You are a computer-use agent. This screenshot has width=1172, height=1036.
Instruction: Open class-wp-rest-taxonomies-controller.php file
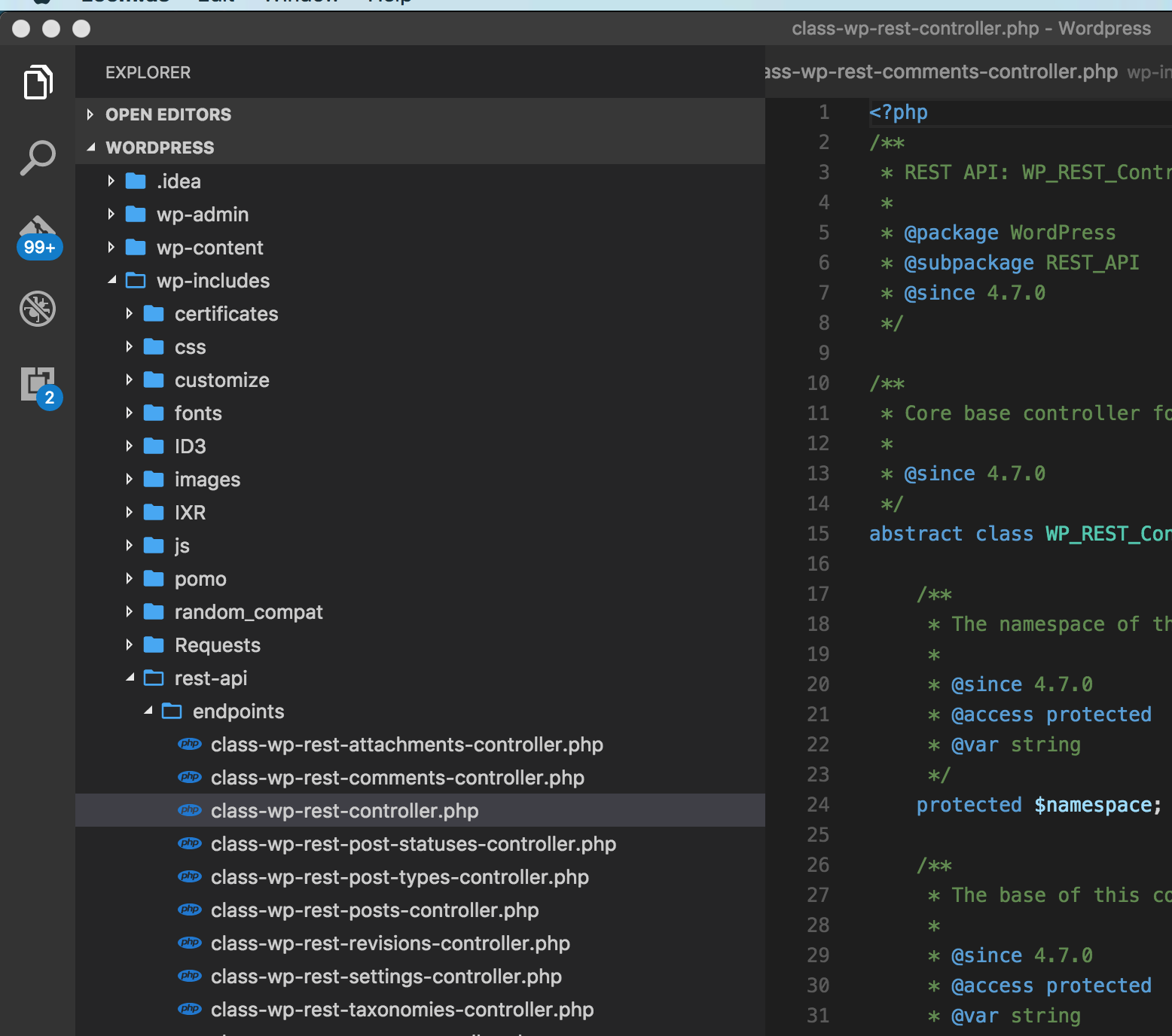tap(401, 1010)
